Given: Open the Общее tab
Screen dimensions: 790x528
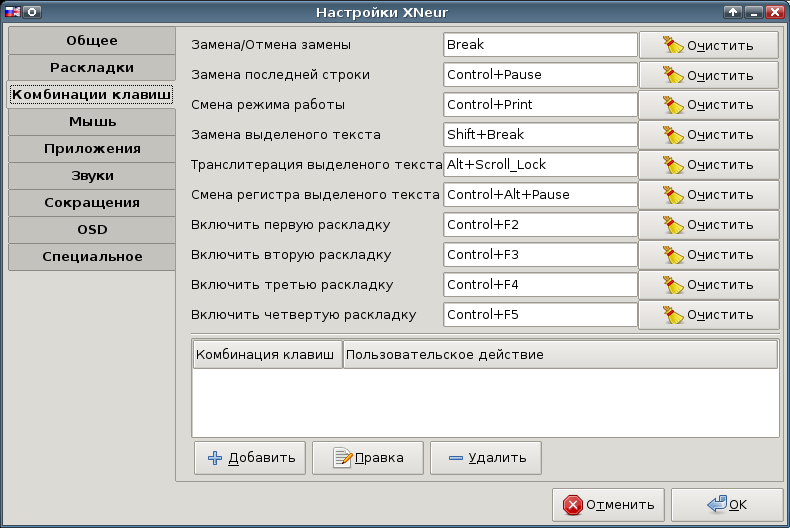Looking at the screenshot, I should point(92,40).
